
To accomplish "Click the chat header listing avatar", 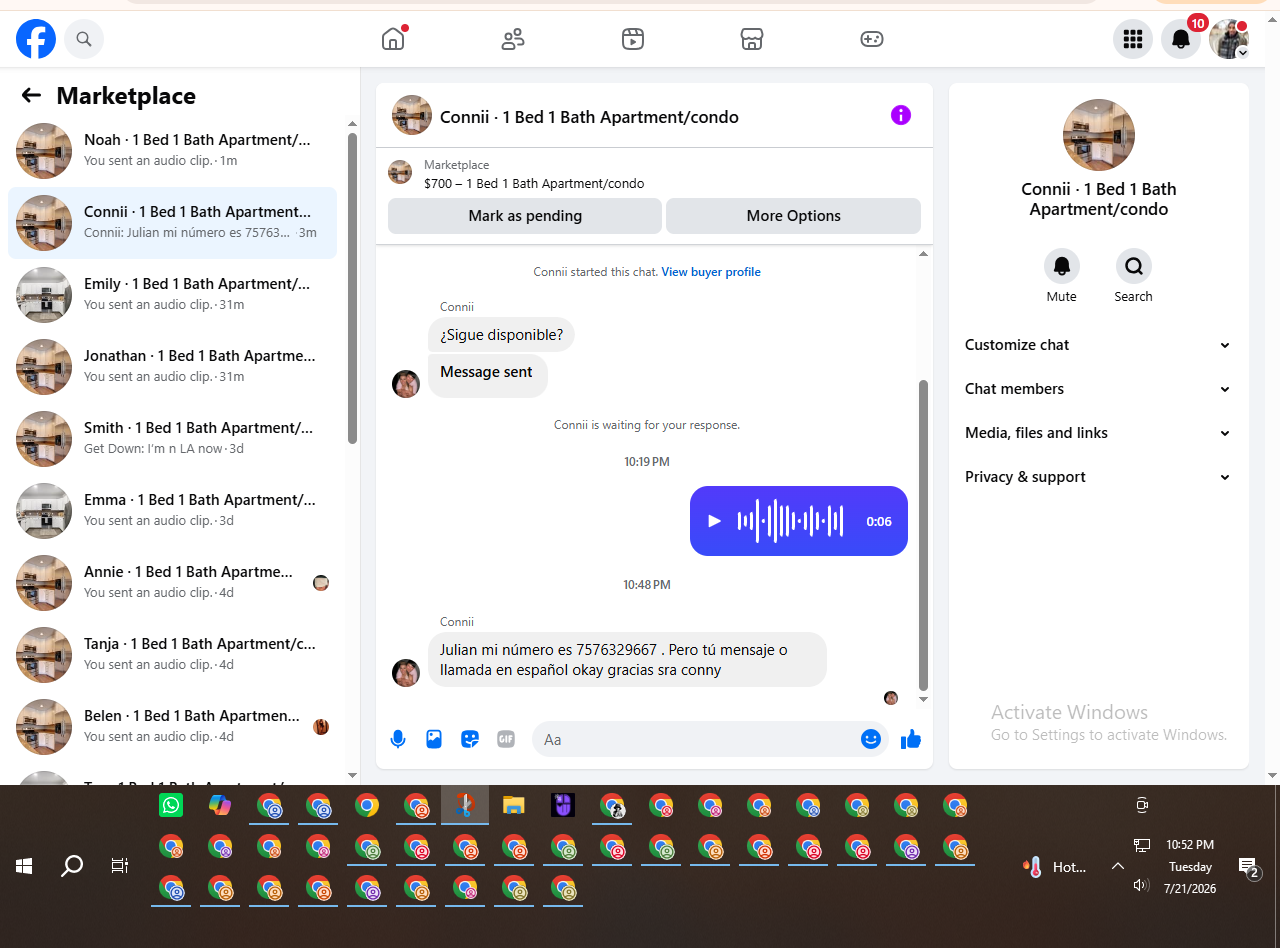I will point(412,115).
